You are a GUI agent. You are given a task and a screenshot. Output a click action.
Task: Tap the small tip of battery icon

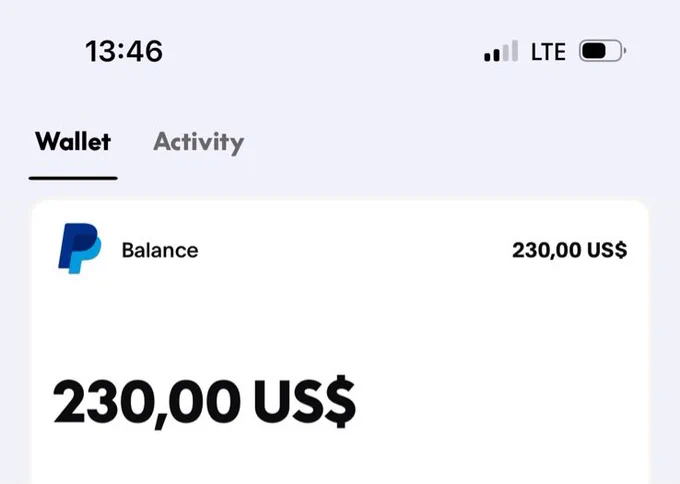pos(624,51)
